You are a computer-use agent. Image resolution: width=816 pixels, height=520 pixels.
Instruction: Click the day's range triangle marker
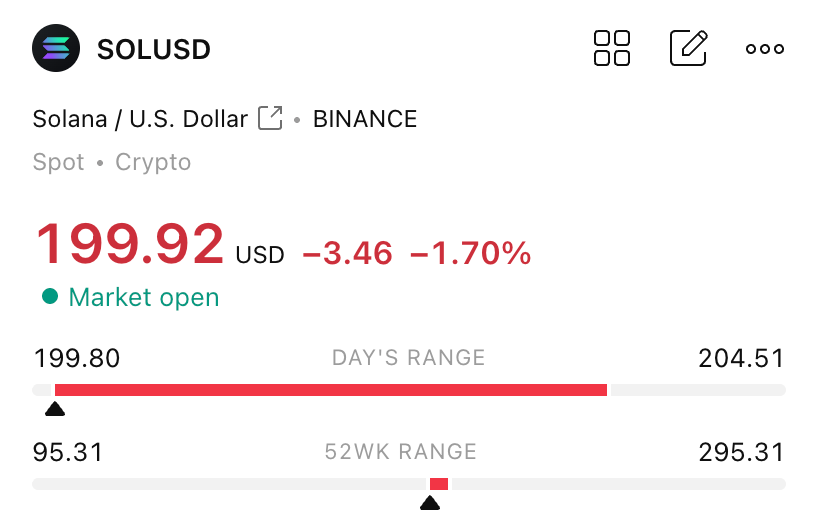(55, 409)
